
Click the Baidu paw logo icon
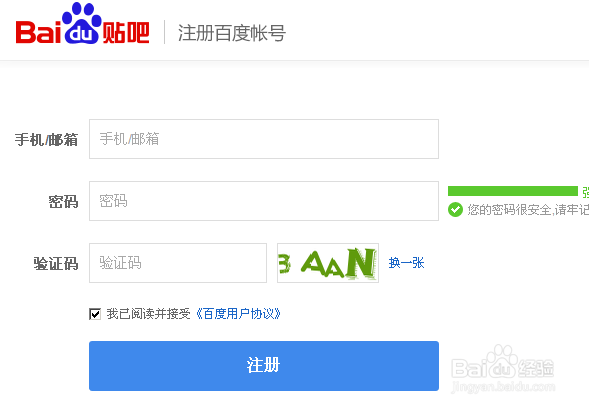(82, 23)
